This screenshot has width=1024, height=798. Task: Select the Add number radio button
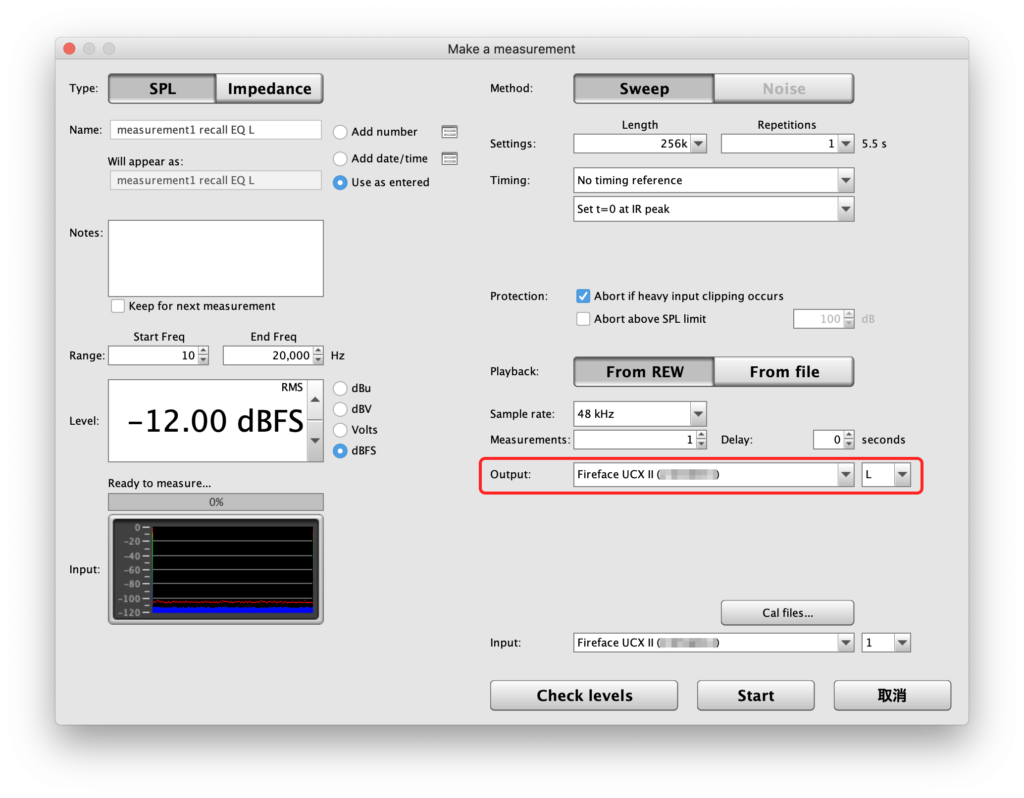[x=340, y=132]
